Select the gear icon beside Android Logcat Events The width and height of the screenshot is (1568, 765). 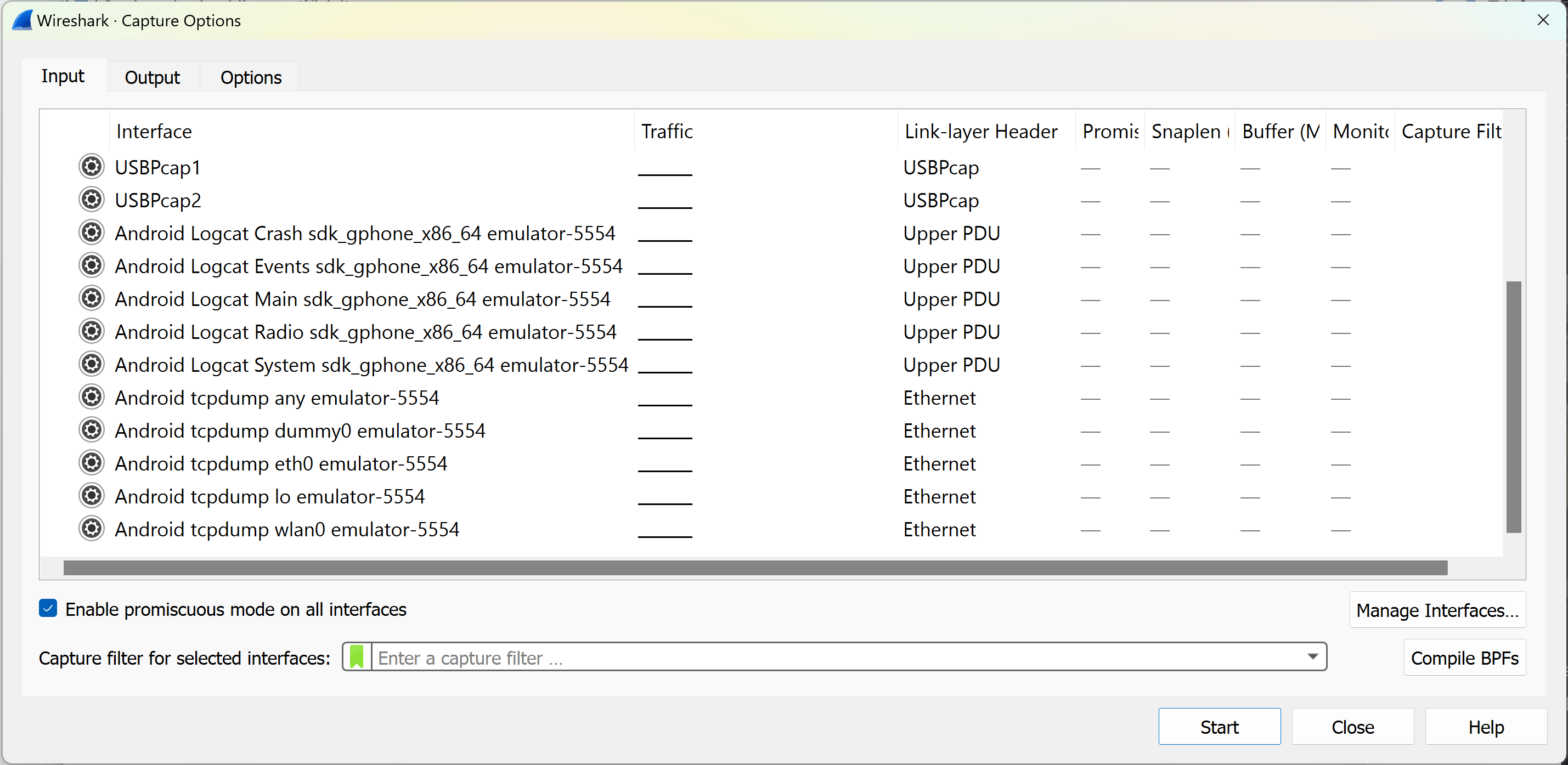click(x=91, y=265)
